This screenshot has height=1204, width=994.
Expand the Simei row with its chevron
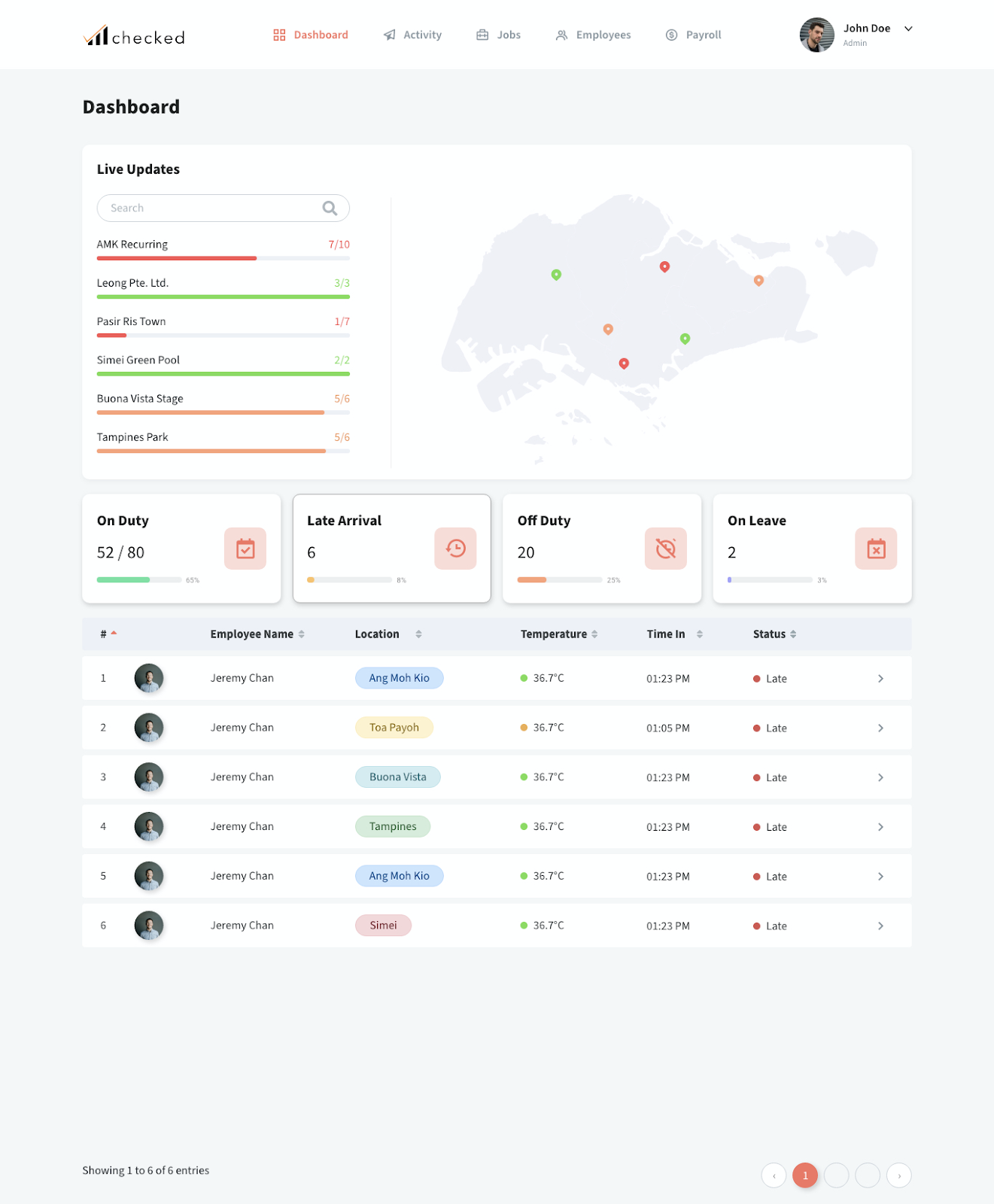click(x=880, y=926)
